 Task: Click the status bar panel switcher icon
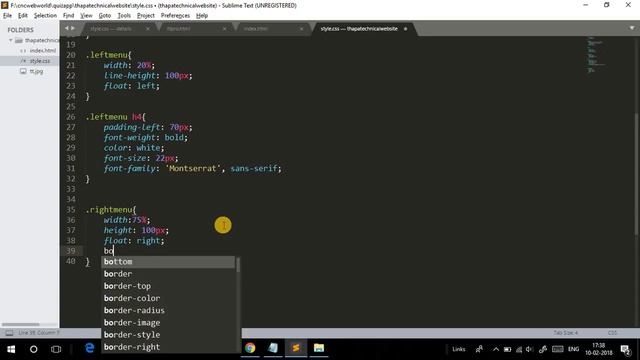coord(9,333)
